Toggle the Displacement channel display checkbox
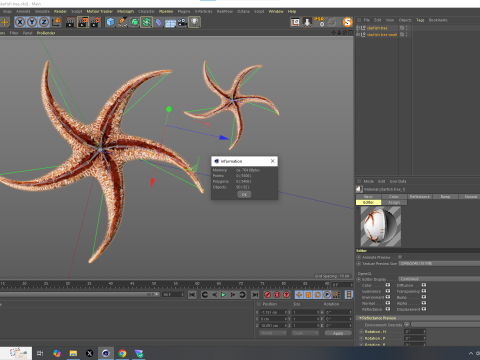This screenshot has height=360, width=480. (x=424, y=309)
